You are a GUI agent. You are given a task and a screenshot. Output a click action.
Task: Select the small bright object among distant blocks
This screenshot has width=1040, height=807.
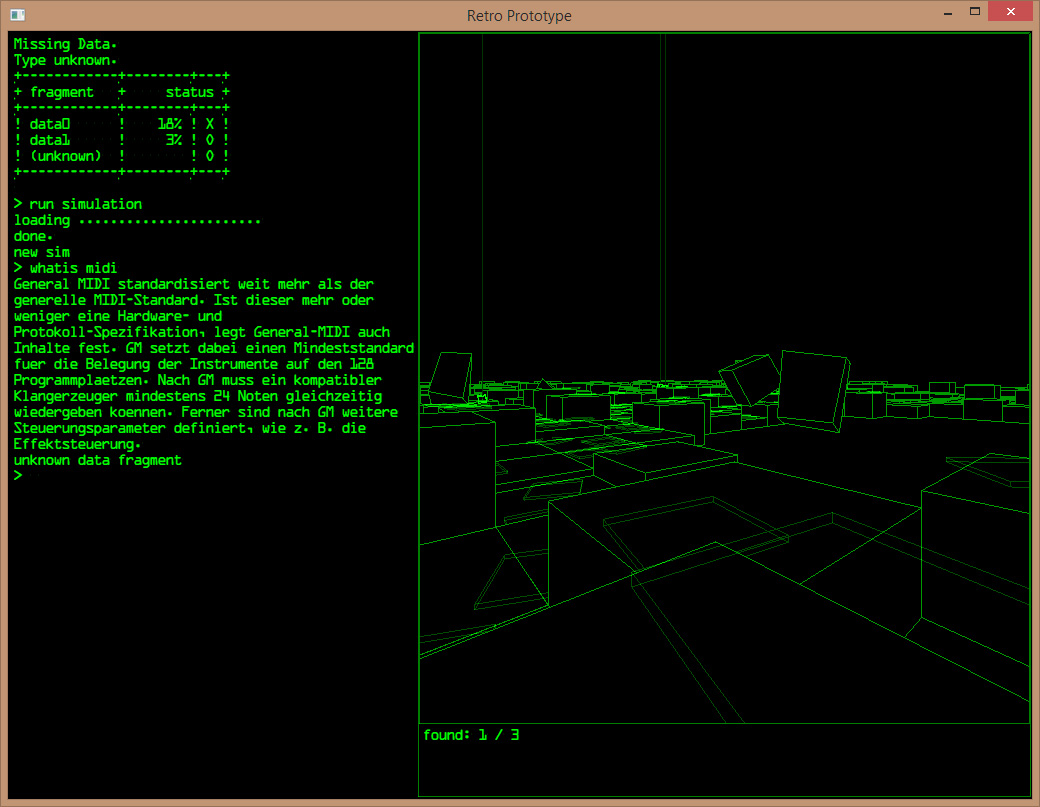(481, 398)
